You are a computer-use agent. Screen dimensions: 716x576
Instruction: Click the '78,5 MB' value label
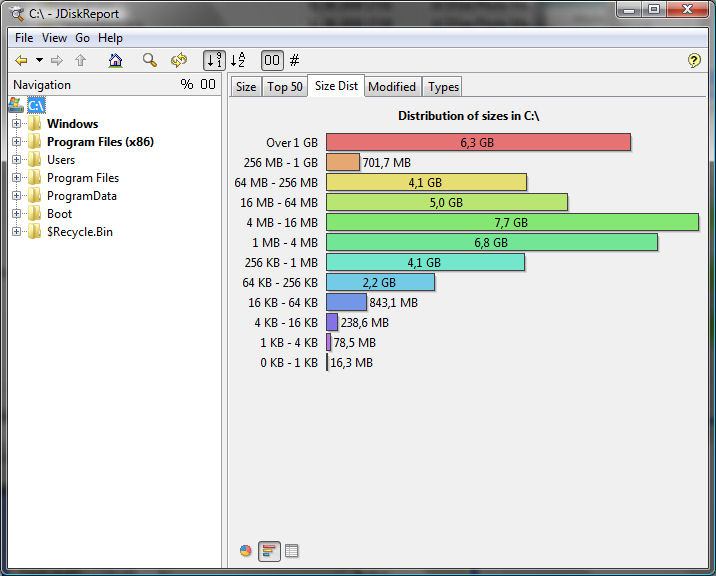[354, 343]
